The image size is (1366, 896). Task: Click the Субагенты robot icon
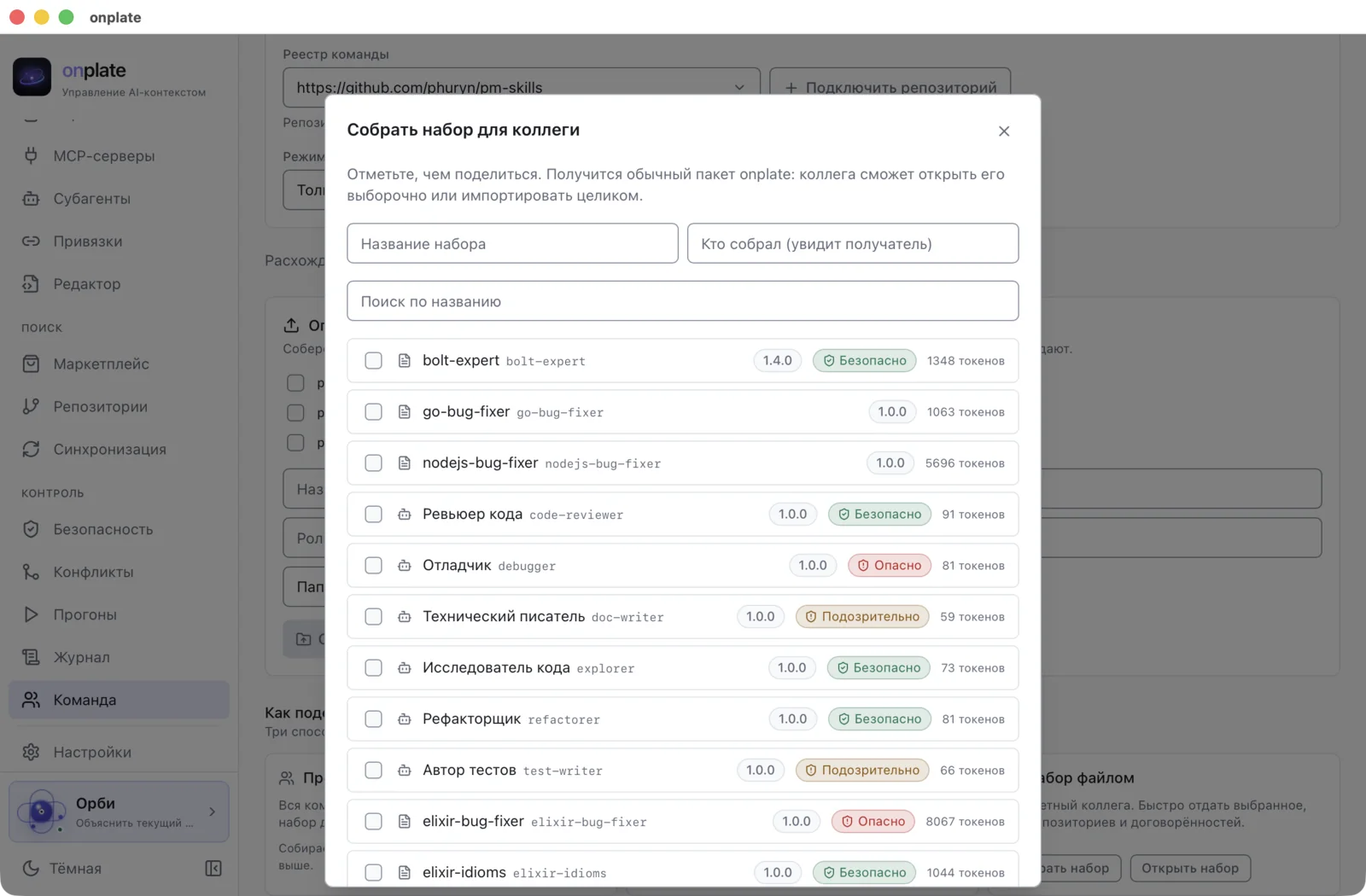31,199
